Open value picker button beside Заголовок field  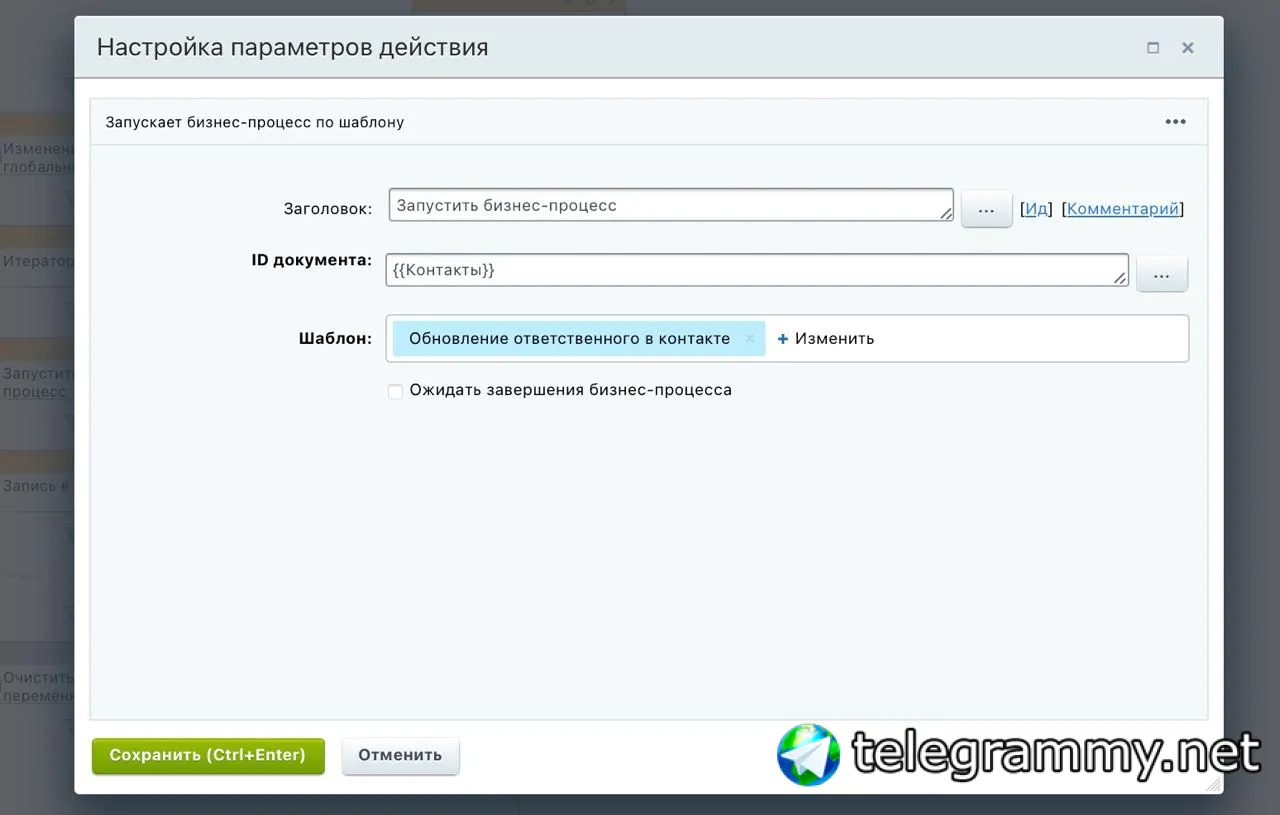tap(987, 210)
